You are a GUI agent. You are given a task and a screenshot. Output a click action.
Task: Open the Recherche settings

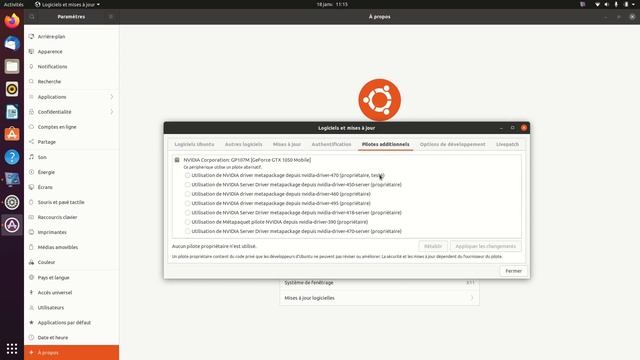pyautogui.click(x=71, y=82)
